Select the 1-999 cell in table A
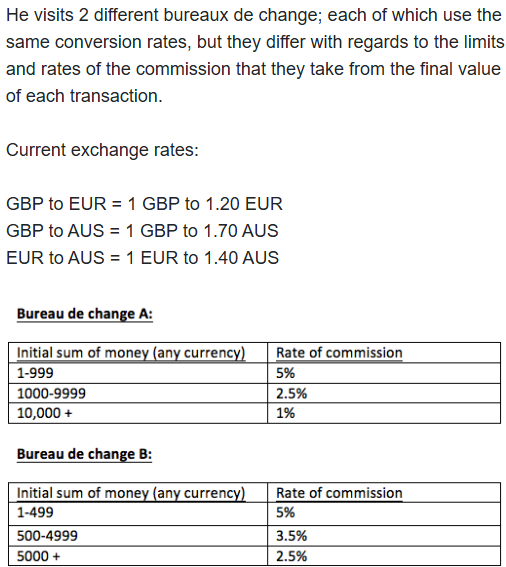The width and height of the screenshot is (506, 567). click(138, 373)
